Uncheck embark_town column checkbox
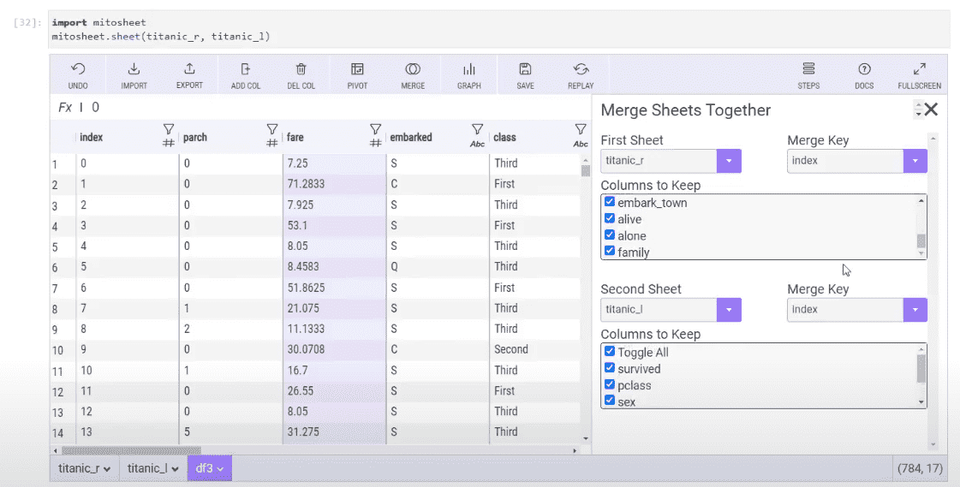Image resolution: width=960 pixels, height=487 pixels. point(609,202)
